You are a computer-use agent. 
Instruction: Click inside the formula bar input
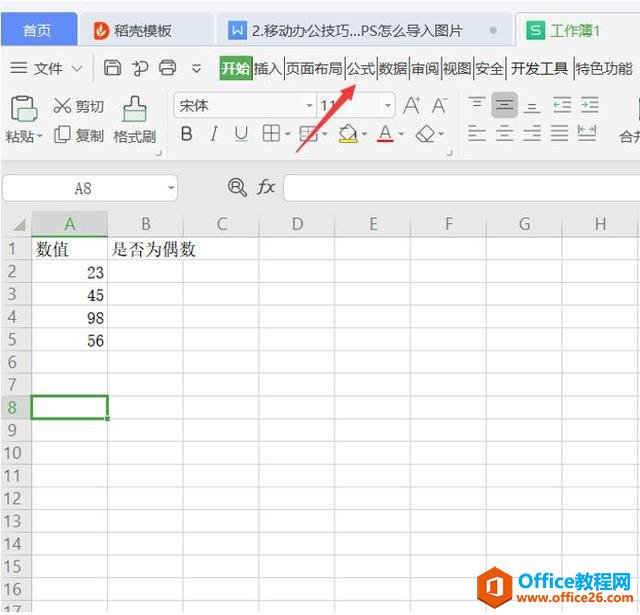tap(462, 188)
